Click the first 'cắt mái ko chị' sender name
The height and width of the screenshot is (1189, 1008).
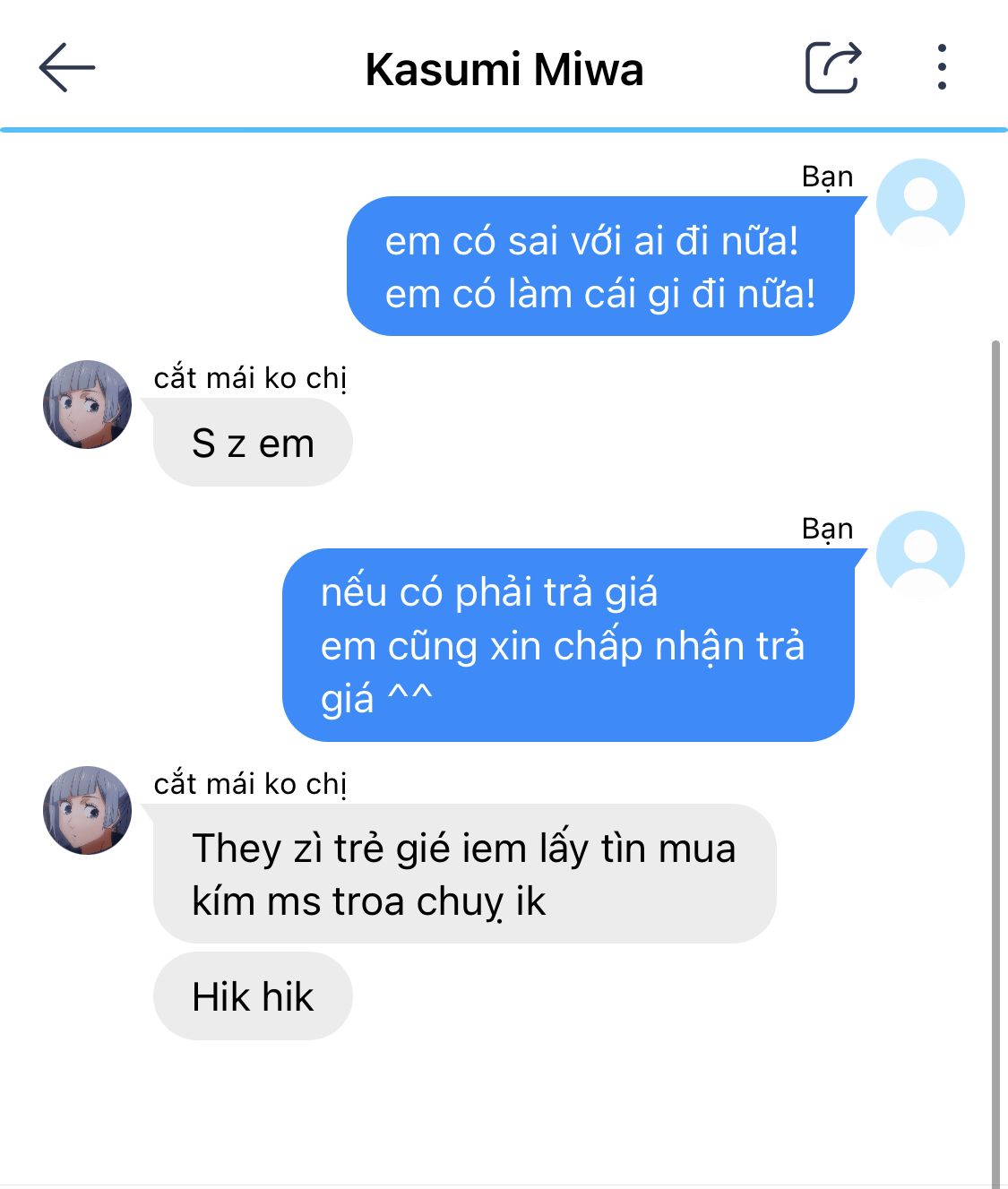(250, 378)
